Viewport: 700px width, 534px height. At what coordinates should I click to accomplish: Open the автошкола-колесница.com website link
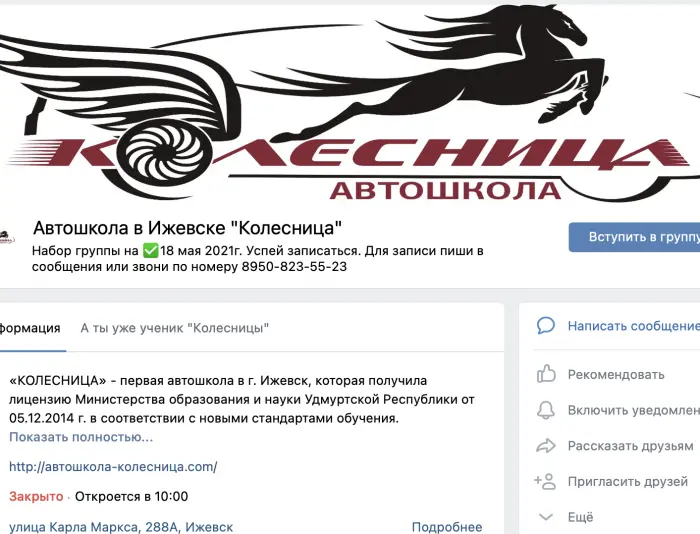pyautogui.click(x=113, y=467)
